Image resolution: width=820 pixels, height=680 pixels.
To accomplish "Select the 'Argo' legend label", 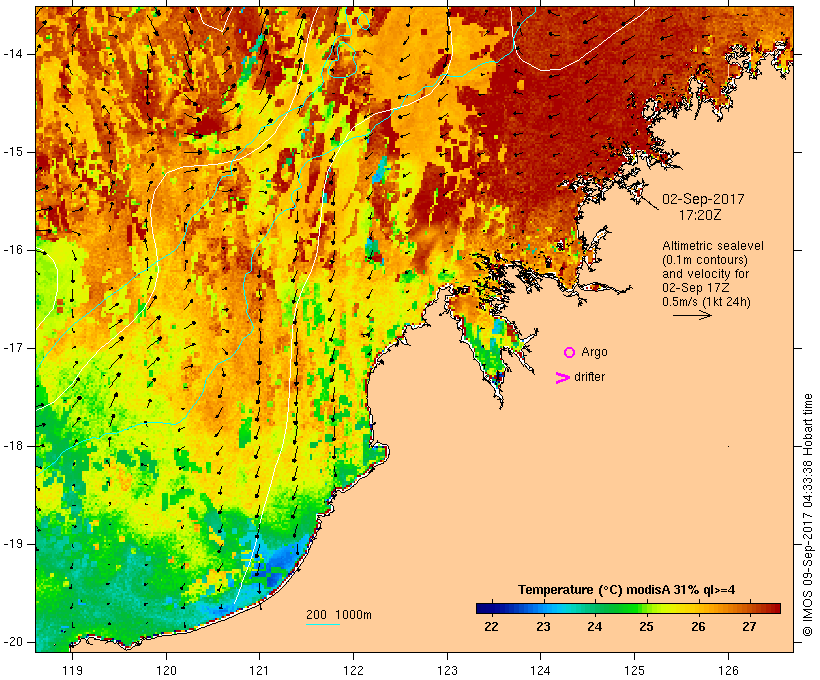I will tap(595, 352).
